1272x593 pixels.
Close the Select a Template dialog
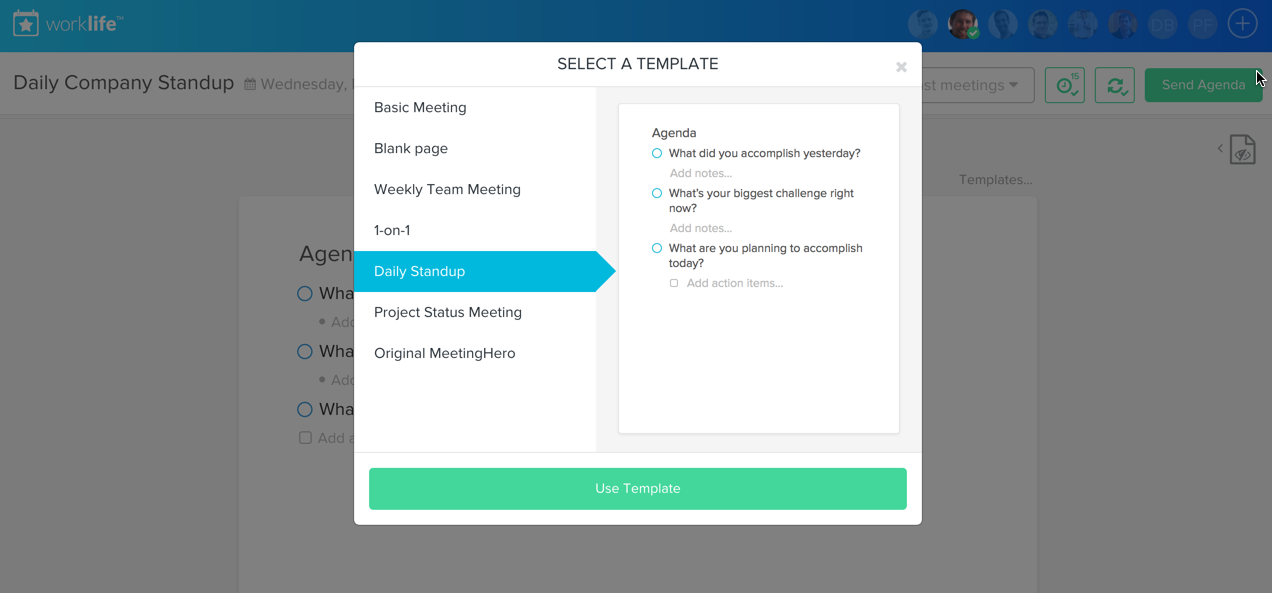[901, 67]
